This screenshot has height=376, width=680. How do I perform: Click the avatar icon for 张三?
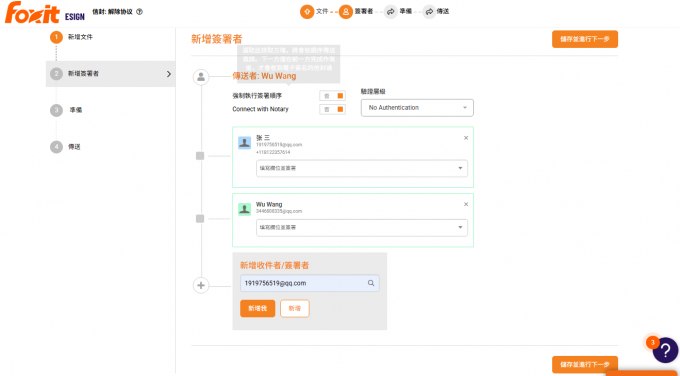(245, 143)
